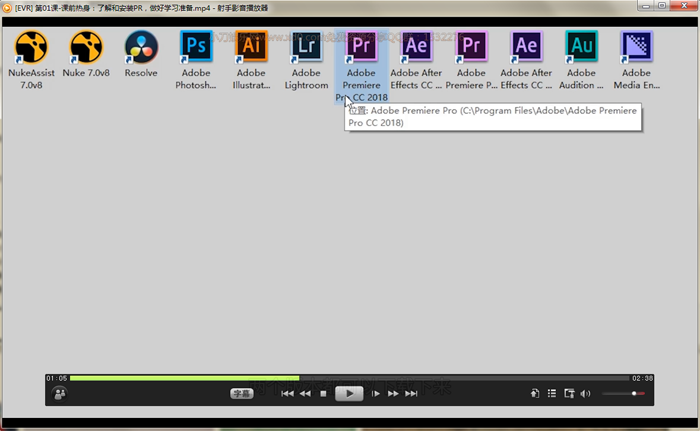
Task: Launch the Resolve desktop icon
Action: (x=141, y=47)
